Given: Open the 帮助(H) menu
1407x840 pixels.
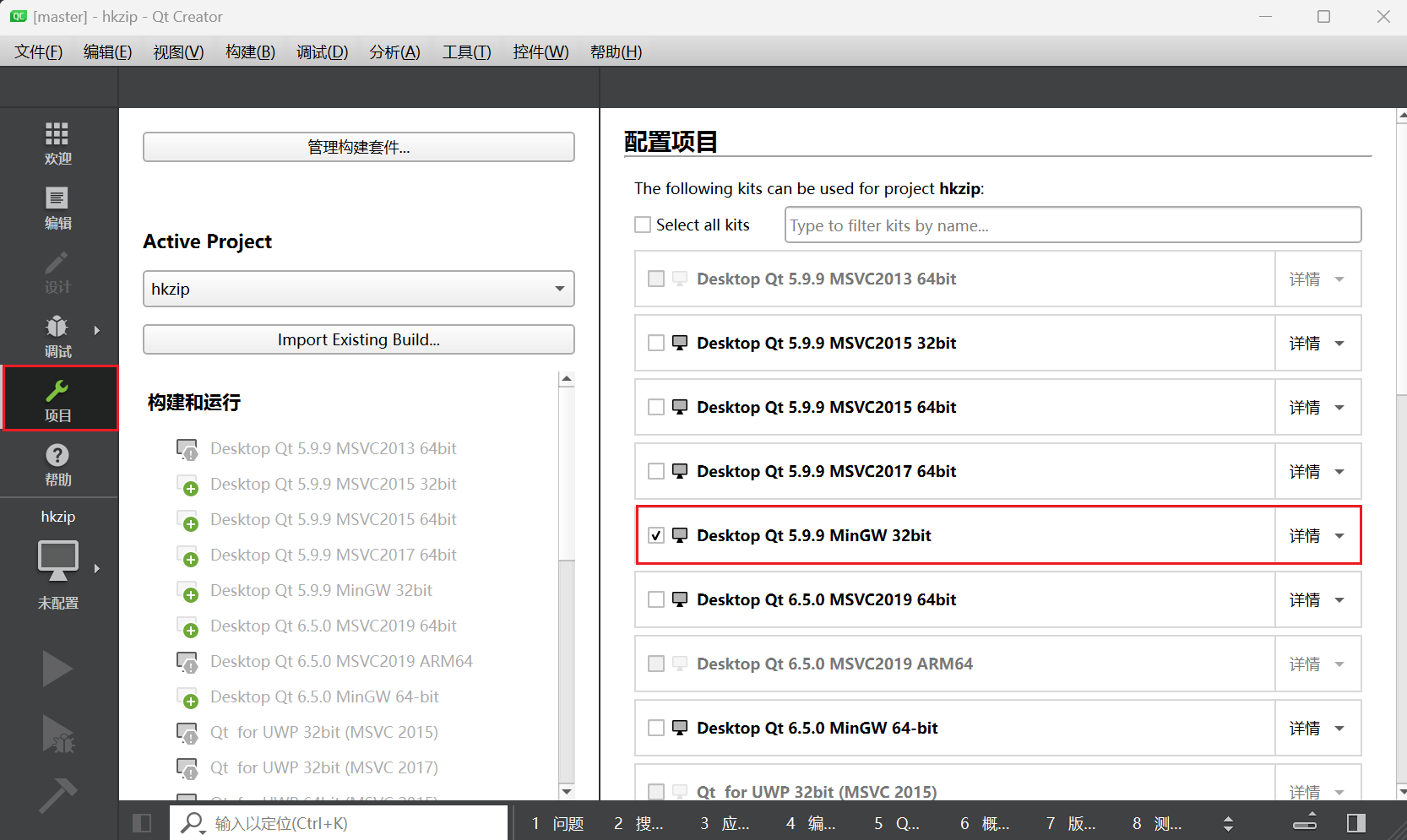Looking at the screenshot, I should click(616, 52).
